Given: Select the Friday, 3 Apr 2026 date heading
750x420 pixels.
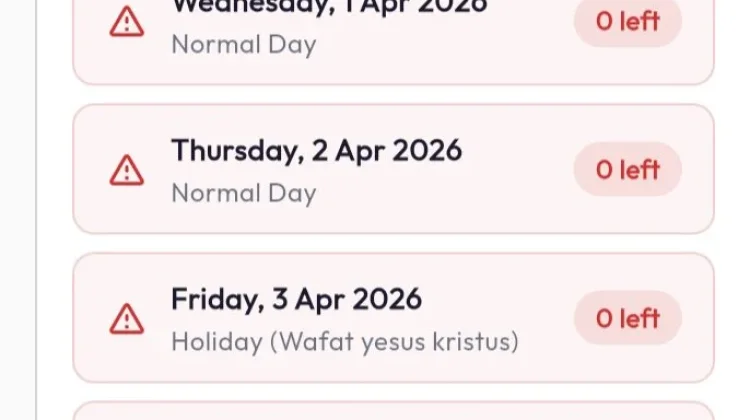Looking at the screenshot, I should click(x=297, y=299).
